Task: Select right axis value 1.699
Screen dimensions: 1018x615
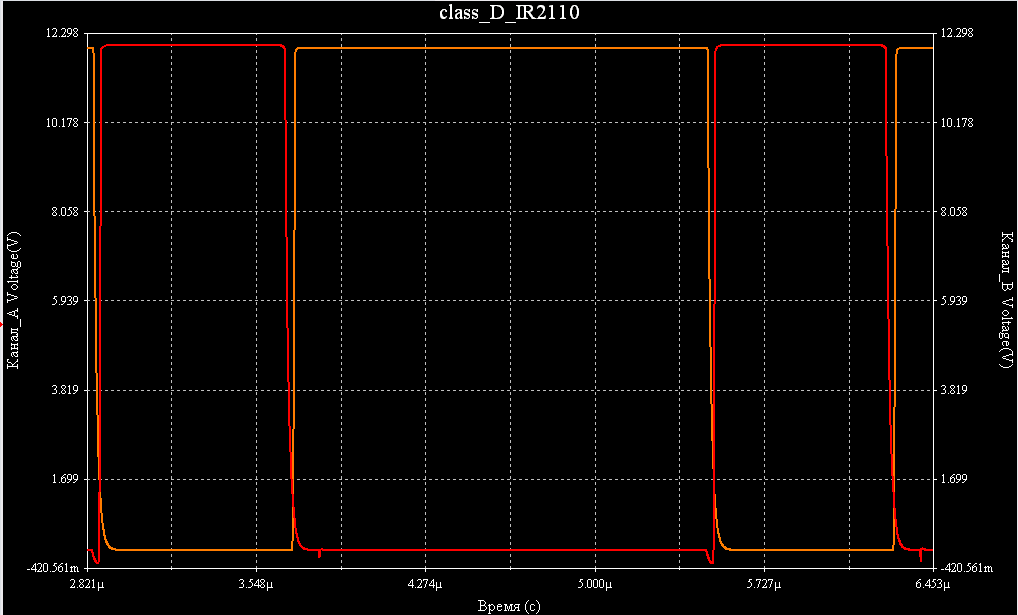Action: [x=954, y=479]
